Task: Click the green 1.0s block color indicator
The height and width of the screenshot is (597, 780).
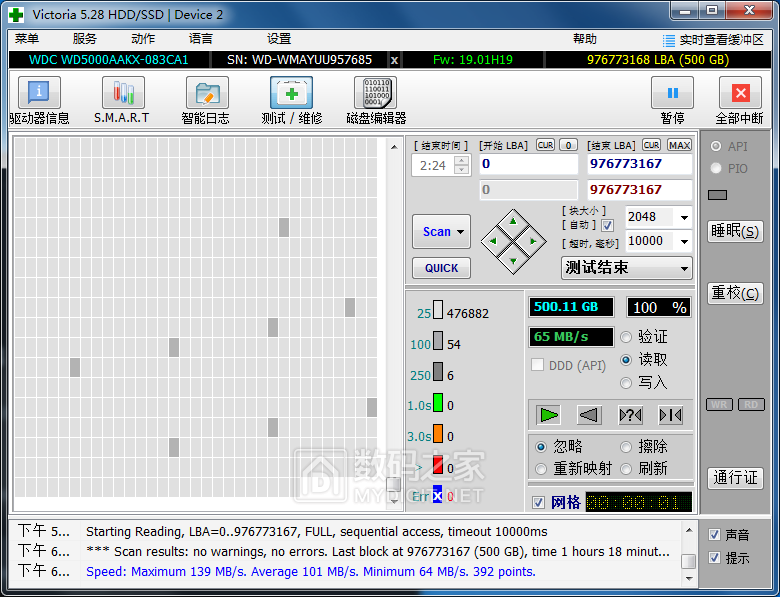Action: 438,402
